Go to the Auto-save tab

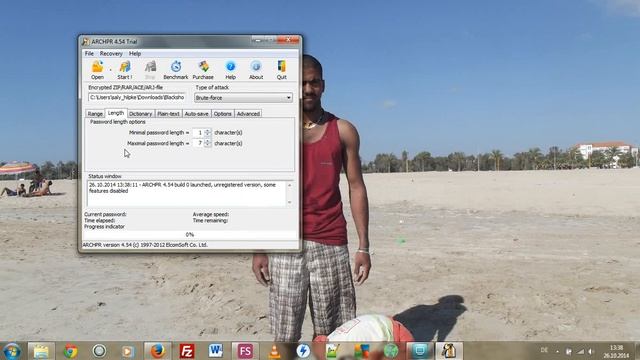196,114
